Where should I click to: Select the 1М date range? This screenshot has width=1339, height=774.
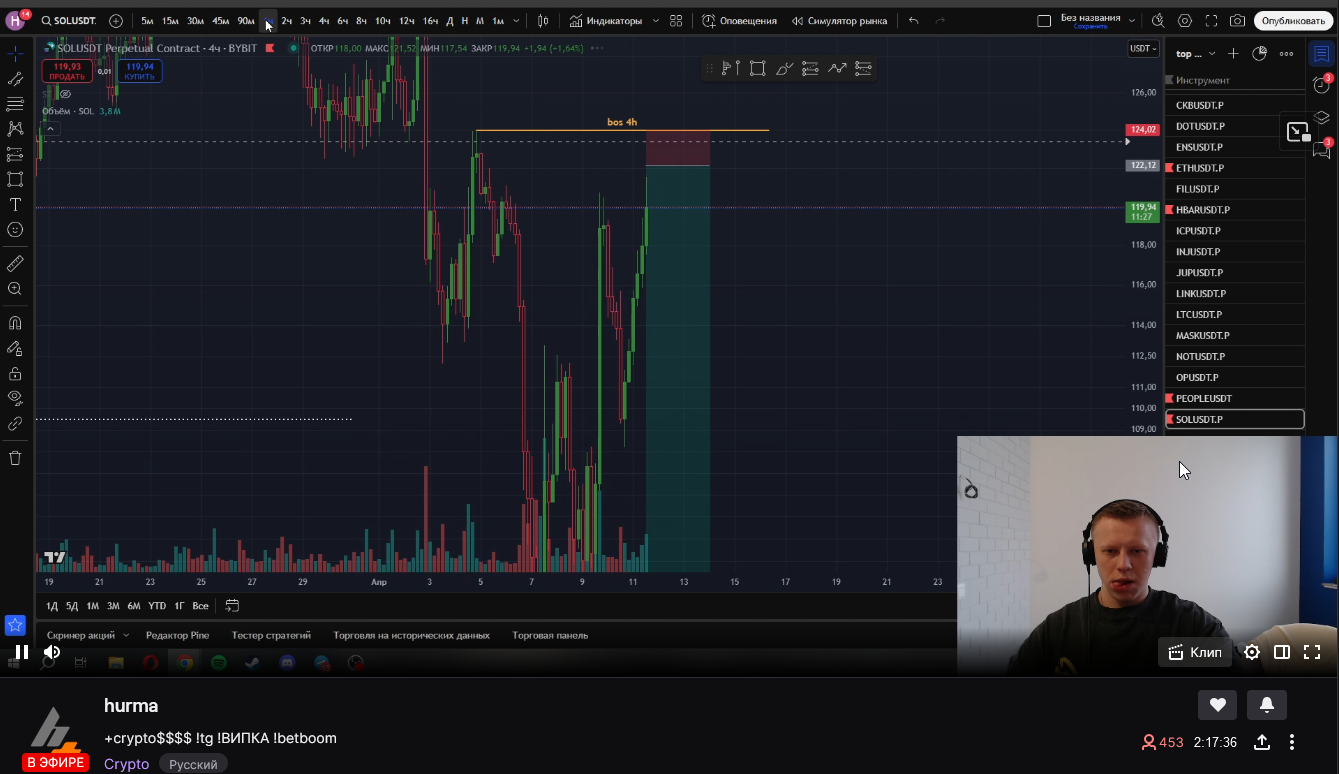(92, 606)
